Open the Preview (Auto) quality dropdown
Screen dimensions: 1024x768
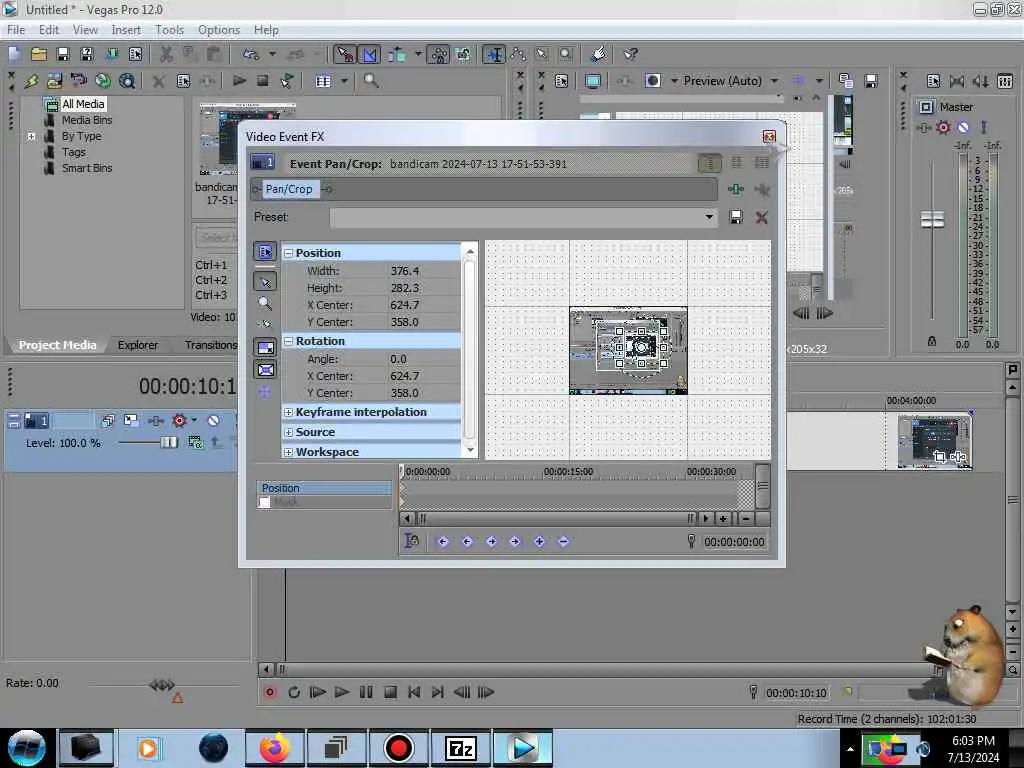click(774, 81)
